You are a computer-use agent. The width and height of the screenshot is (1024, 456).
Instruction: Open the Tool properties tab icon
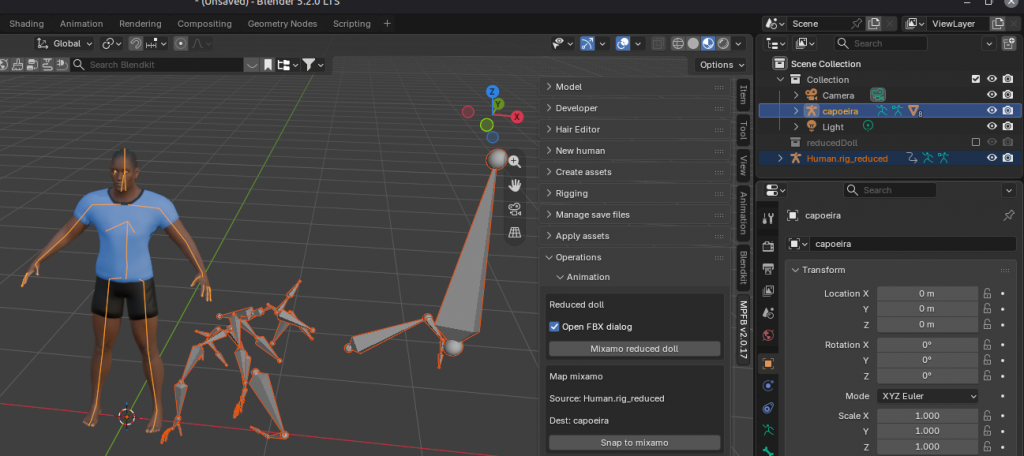coord(769,218)
